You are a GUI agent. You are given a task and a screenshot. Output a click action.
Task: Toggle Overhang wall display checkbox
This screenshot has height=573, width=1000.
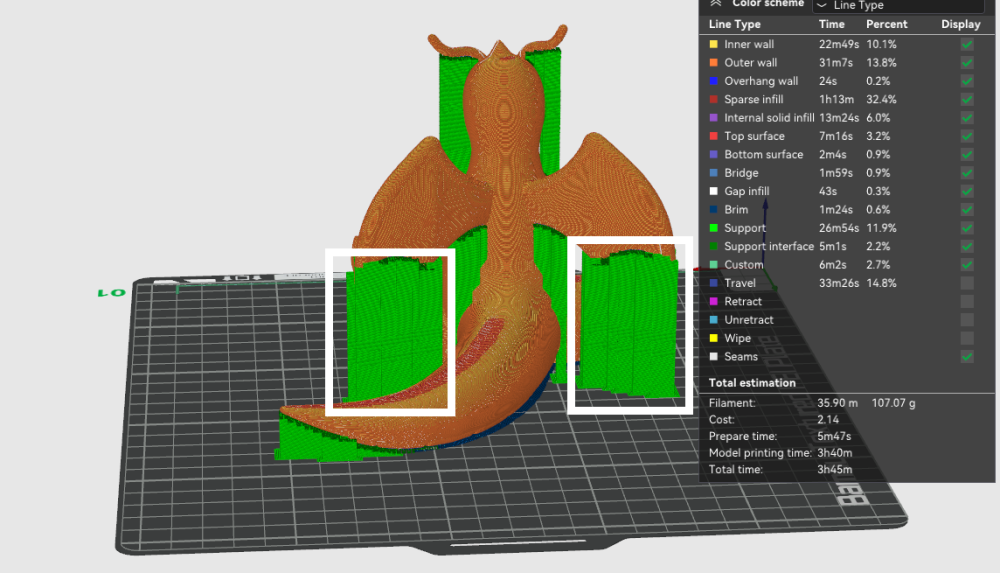967,81
